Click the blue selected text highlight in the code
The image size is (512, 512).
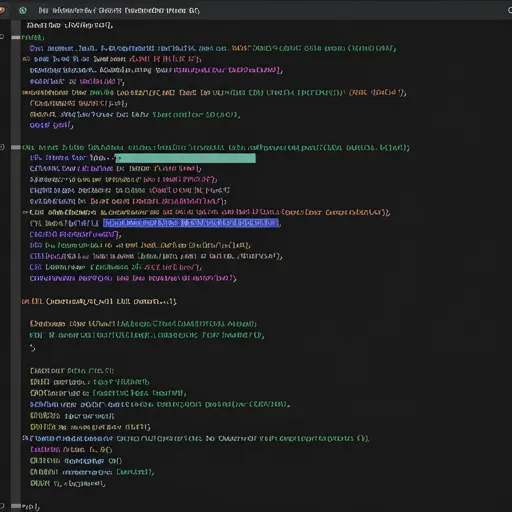191,223
